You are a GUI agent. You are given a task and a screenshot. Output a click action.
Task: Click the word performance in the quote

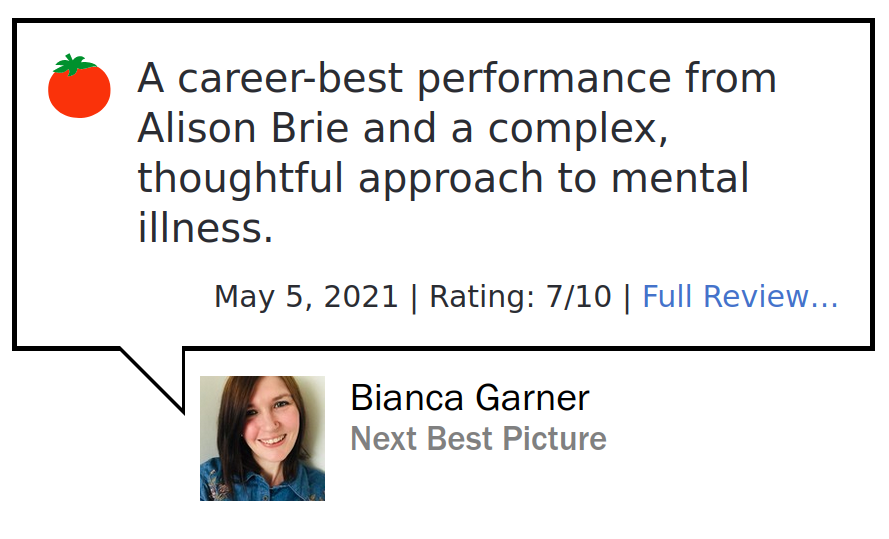coord(544,80)
